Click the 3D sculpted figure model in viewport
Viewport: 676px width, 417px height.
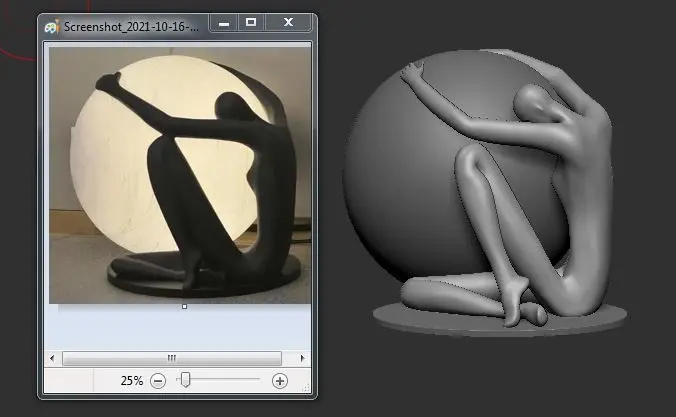tap(487, 192)
